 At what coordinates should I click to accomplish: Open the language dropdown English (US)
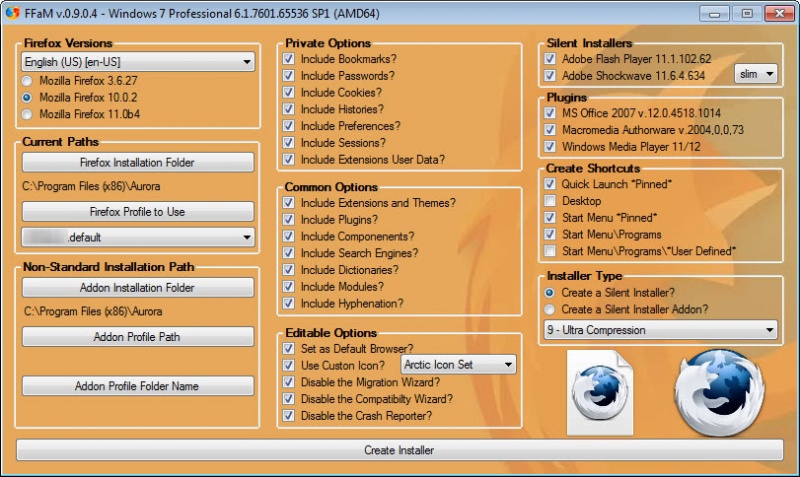pos(138,62)
